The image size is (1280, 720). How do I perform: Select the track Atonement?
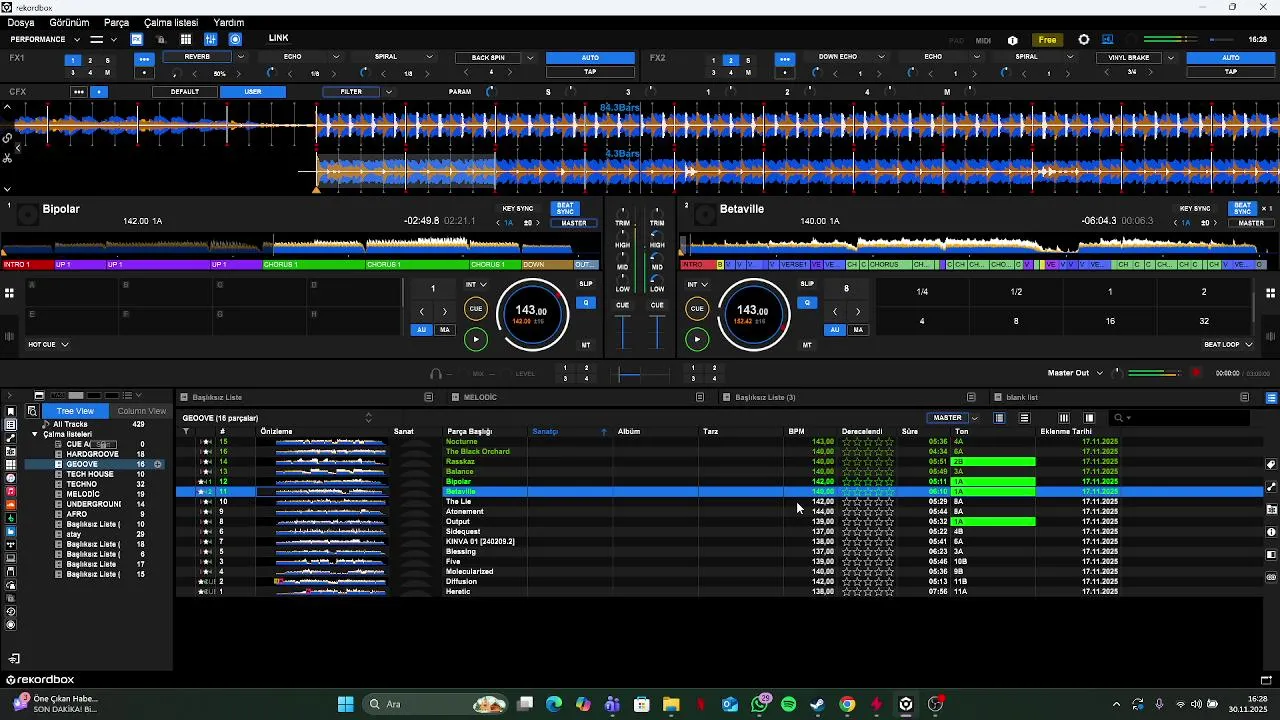pos(464,512)
